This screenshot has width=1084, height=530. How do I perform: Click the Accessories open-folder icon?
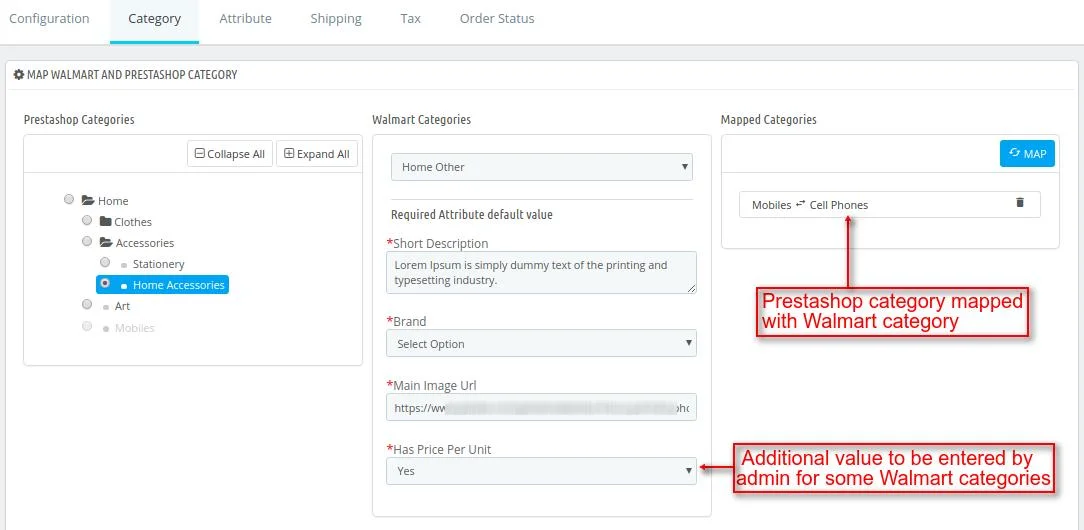click(x=105, y=243)
